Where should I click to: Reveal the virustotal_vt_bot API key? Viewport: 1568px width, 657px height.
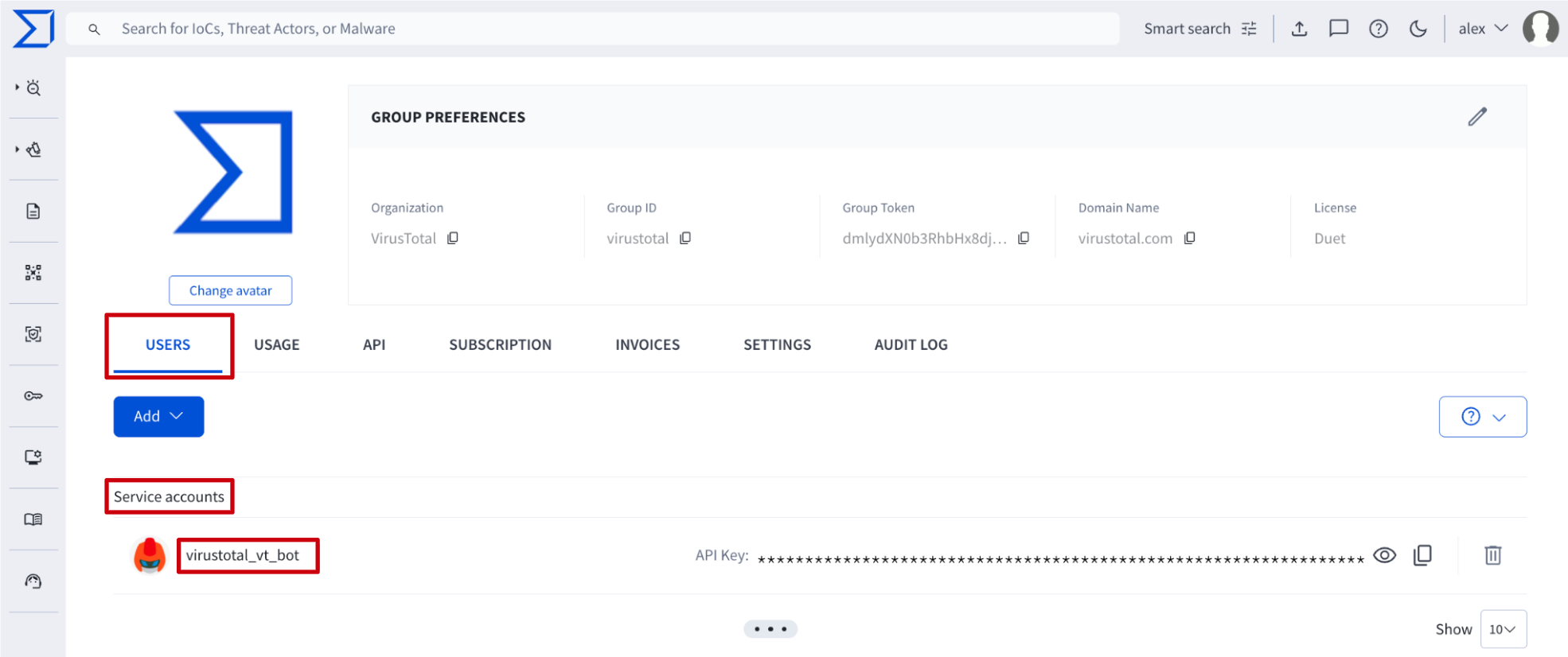1385,555
